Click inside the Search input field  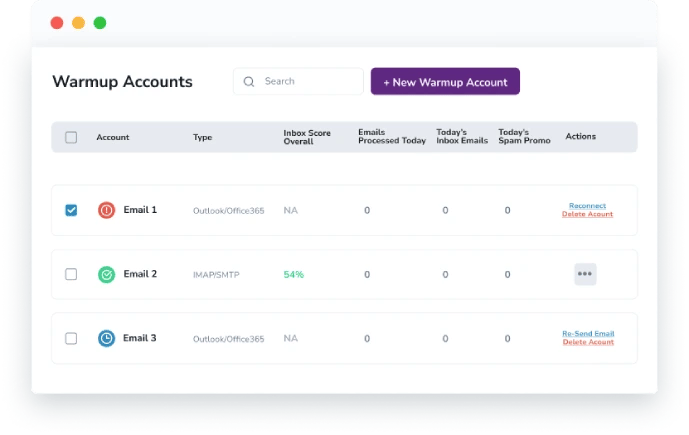pos(305,82)
